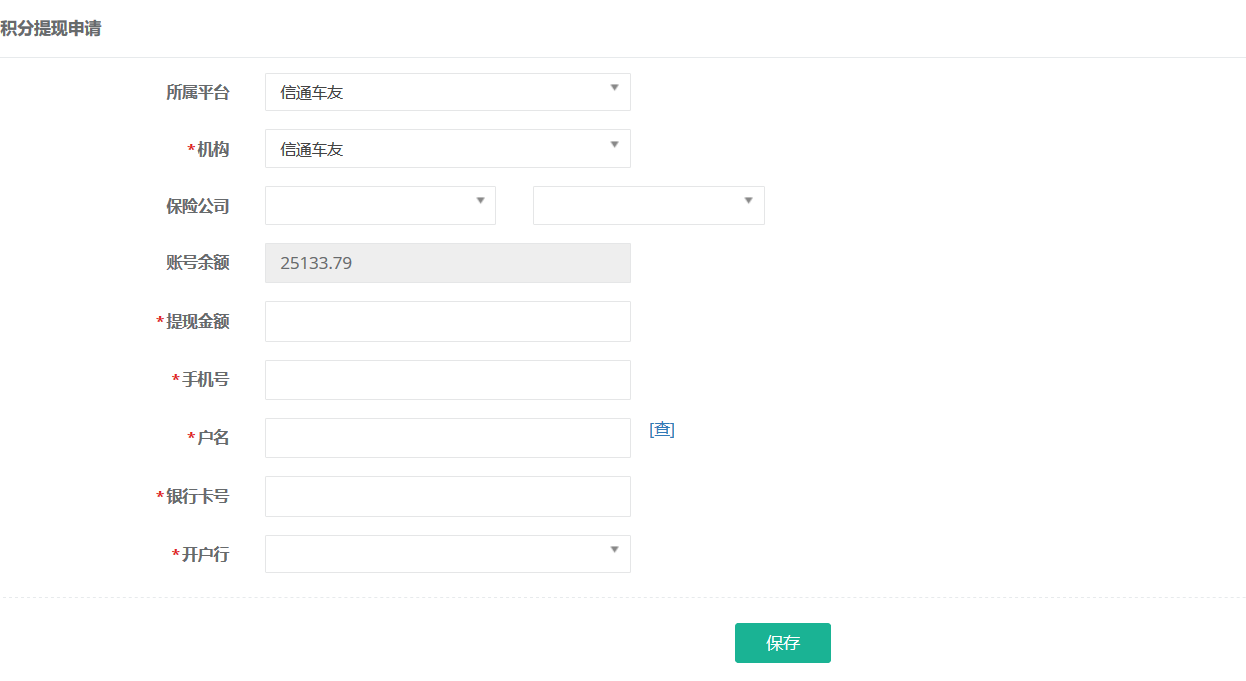Click the 积分提现申请 page heading
This screenshot has height=681, width=1246.
tap(50, 28)
